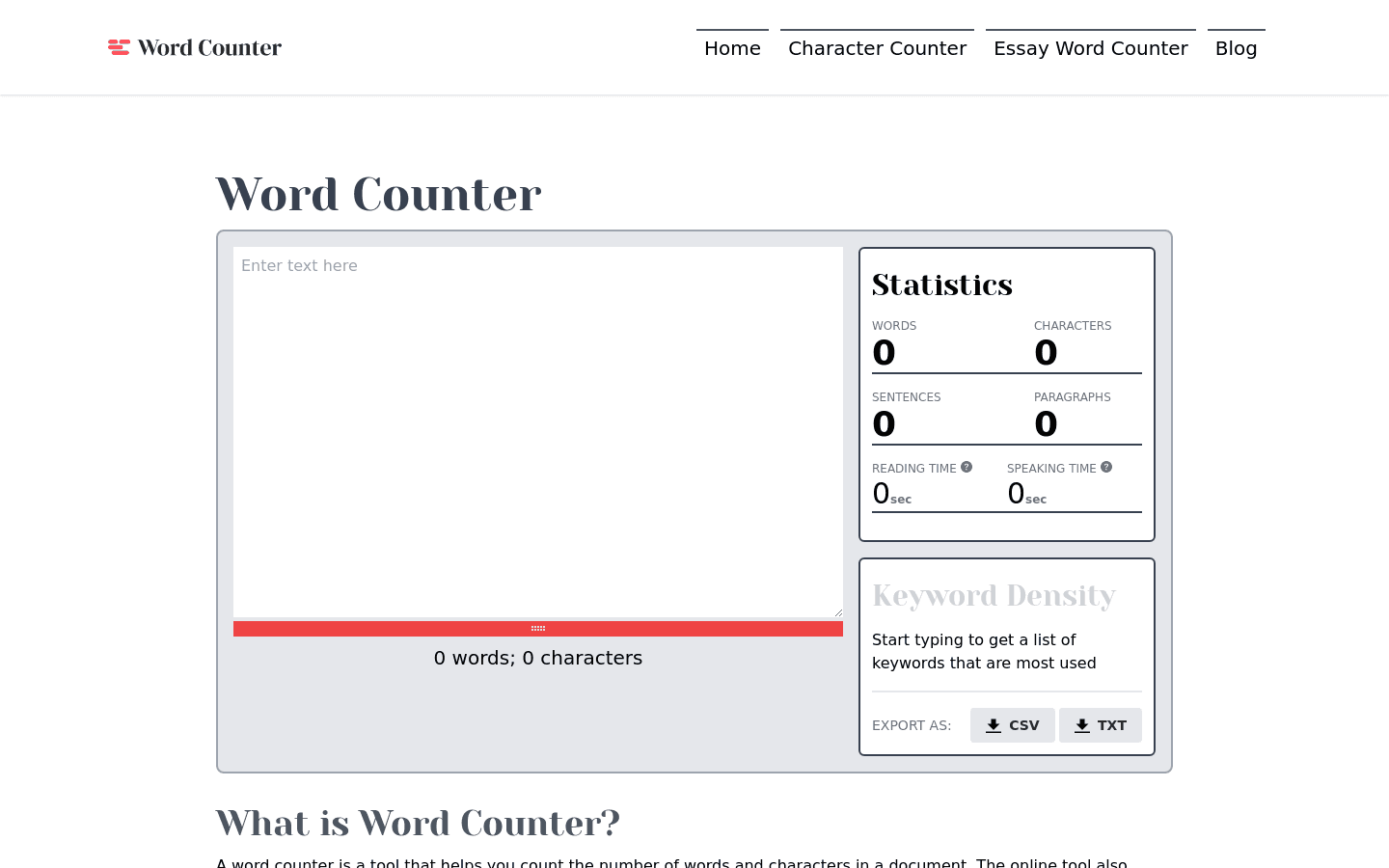Screen dimensions: 1389x868
Task: Export keywords as TXT
Action: pyautogui.click(x=1101, y=725)
